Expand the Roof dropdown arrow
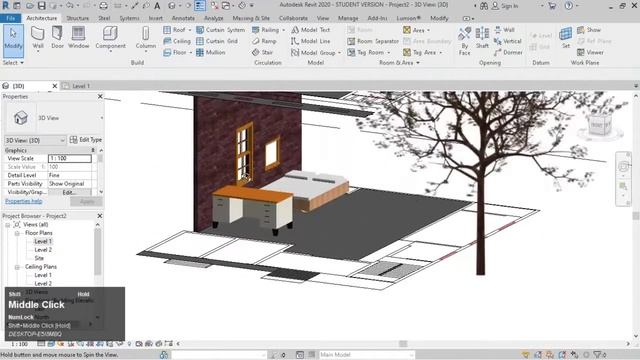The height and width of the screenshot is (360, 640). tap(189, 30)
